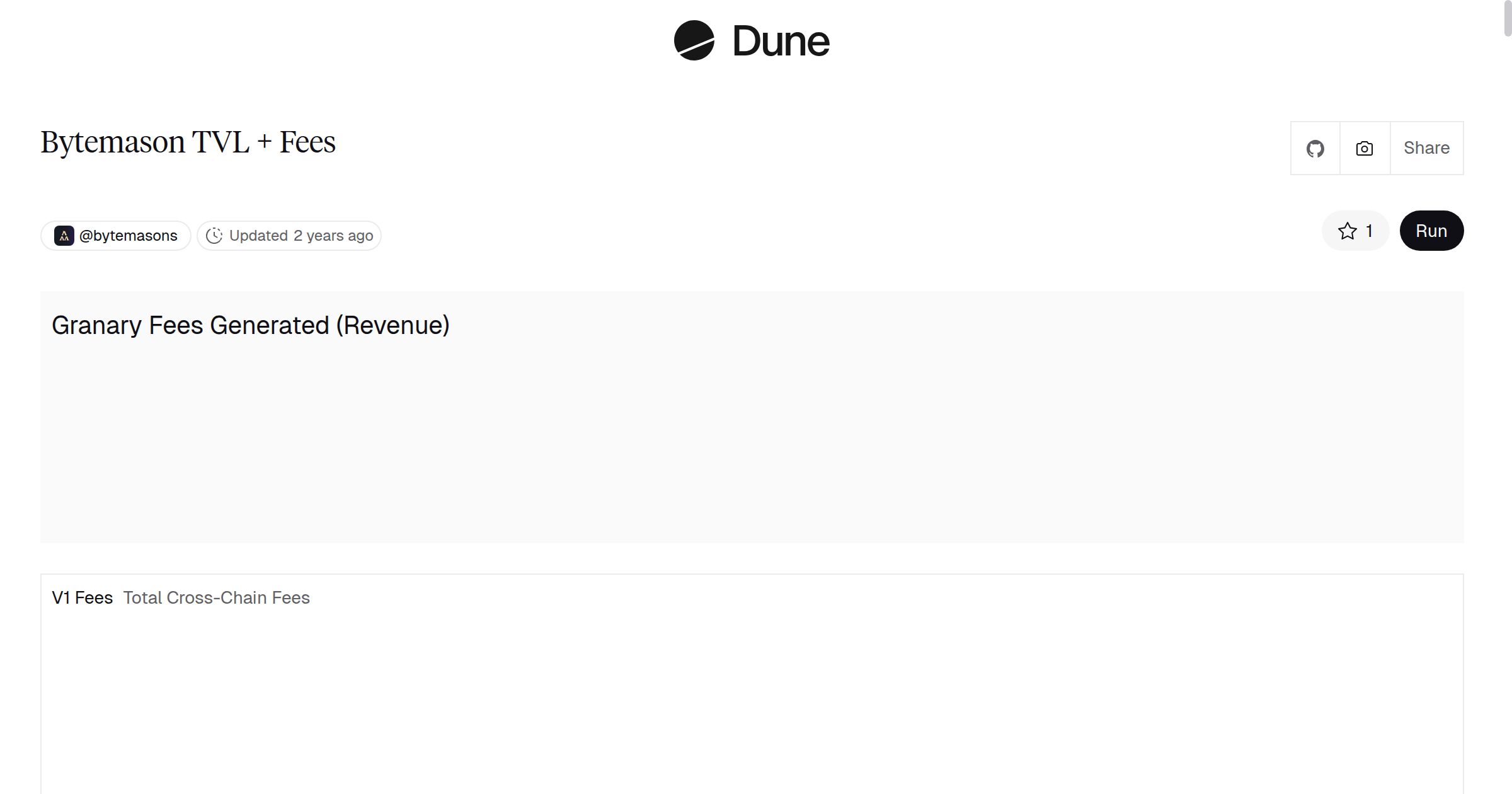Click the star favorite icon
Viewport: 1512px width, 794px height.
(1347, 231)
